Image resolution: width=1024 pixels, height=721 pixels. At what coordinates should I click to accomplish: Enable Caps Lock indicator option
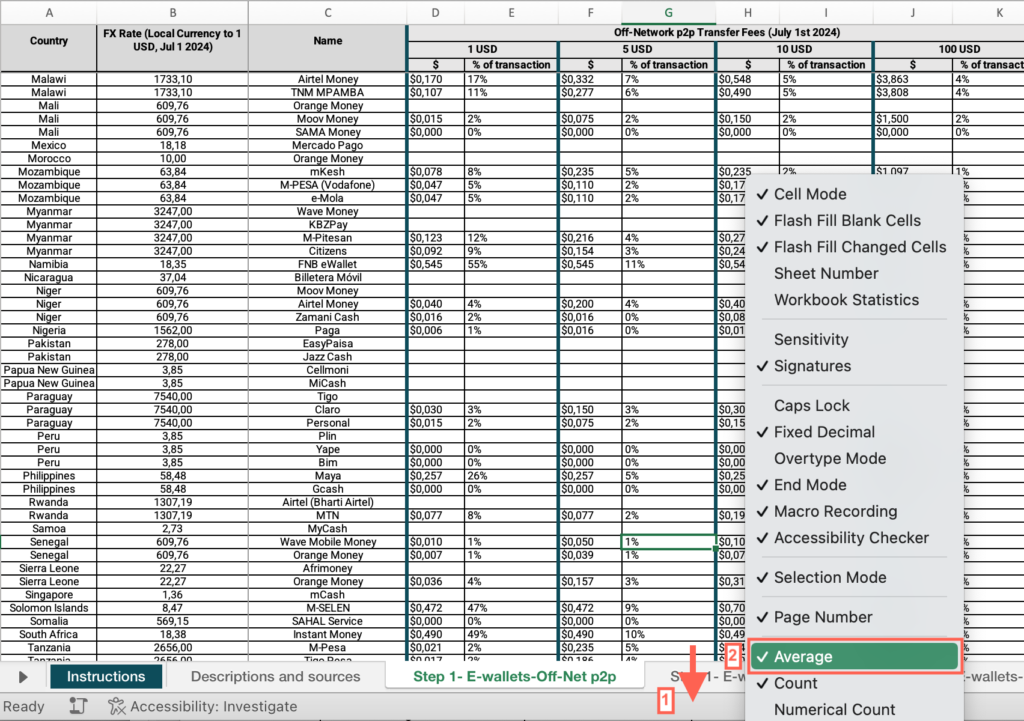854,406
